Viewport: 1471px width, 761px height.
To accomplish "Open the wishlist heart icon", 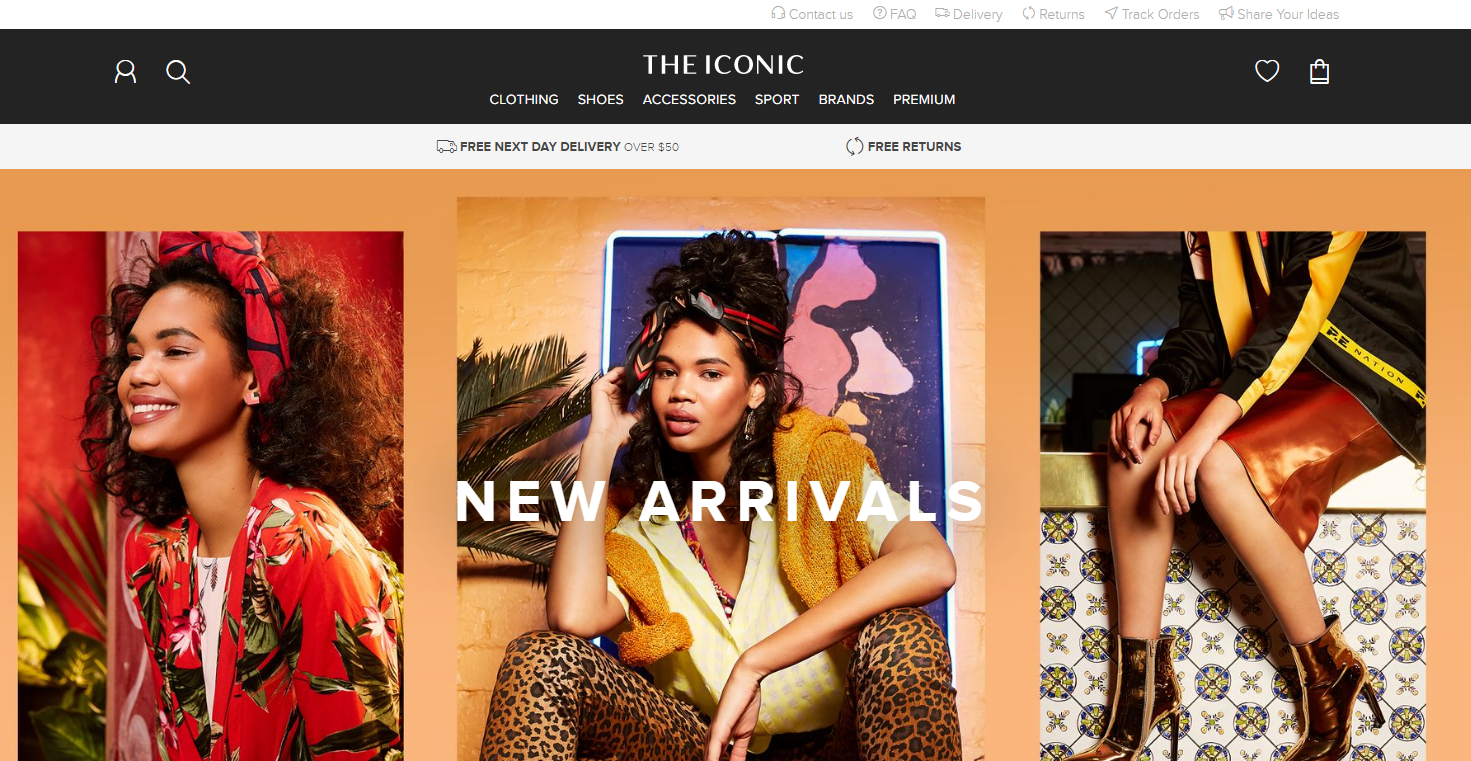I will (x=1267, y=71).
